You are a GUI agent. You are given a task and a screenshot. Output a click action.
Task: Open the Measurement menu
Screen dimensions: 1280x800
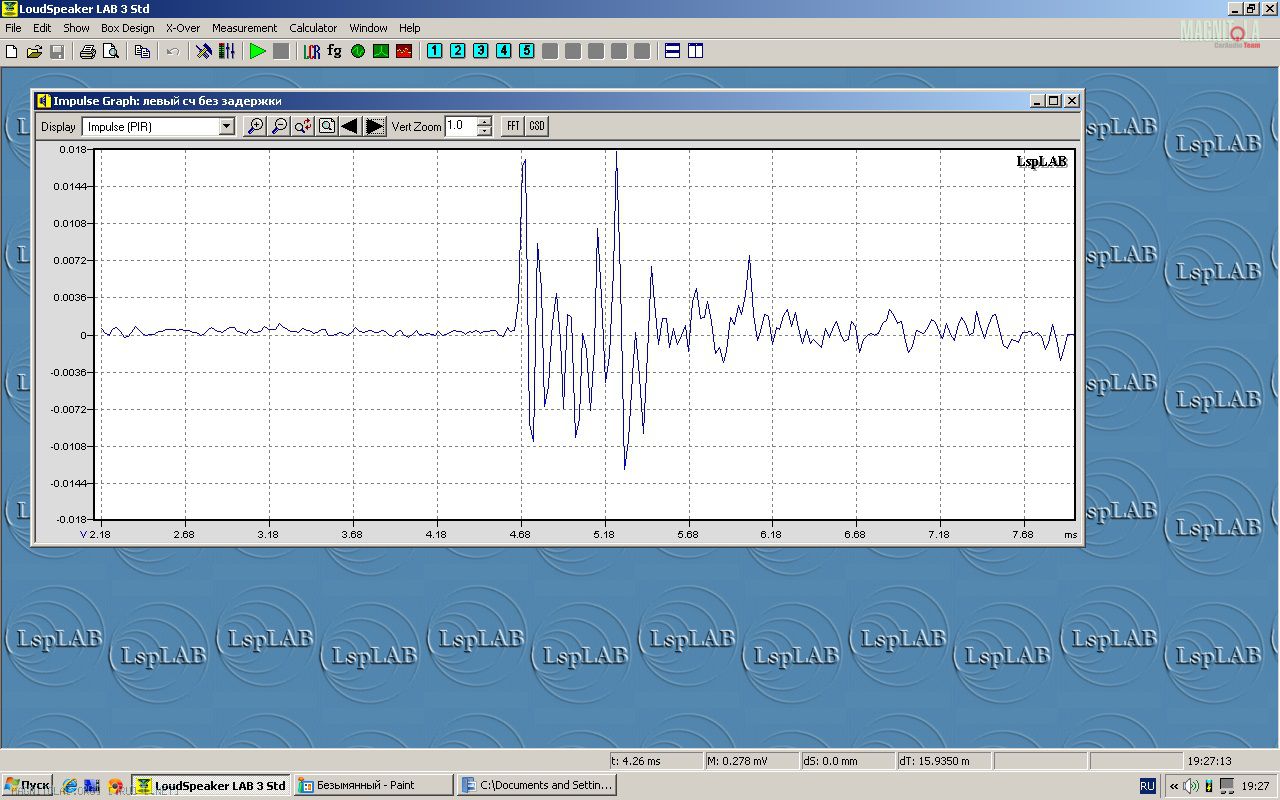(x=245, y=28)
